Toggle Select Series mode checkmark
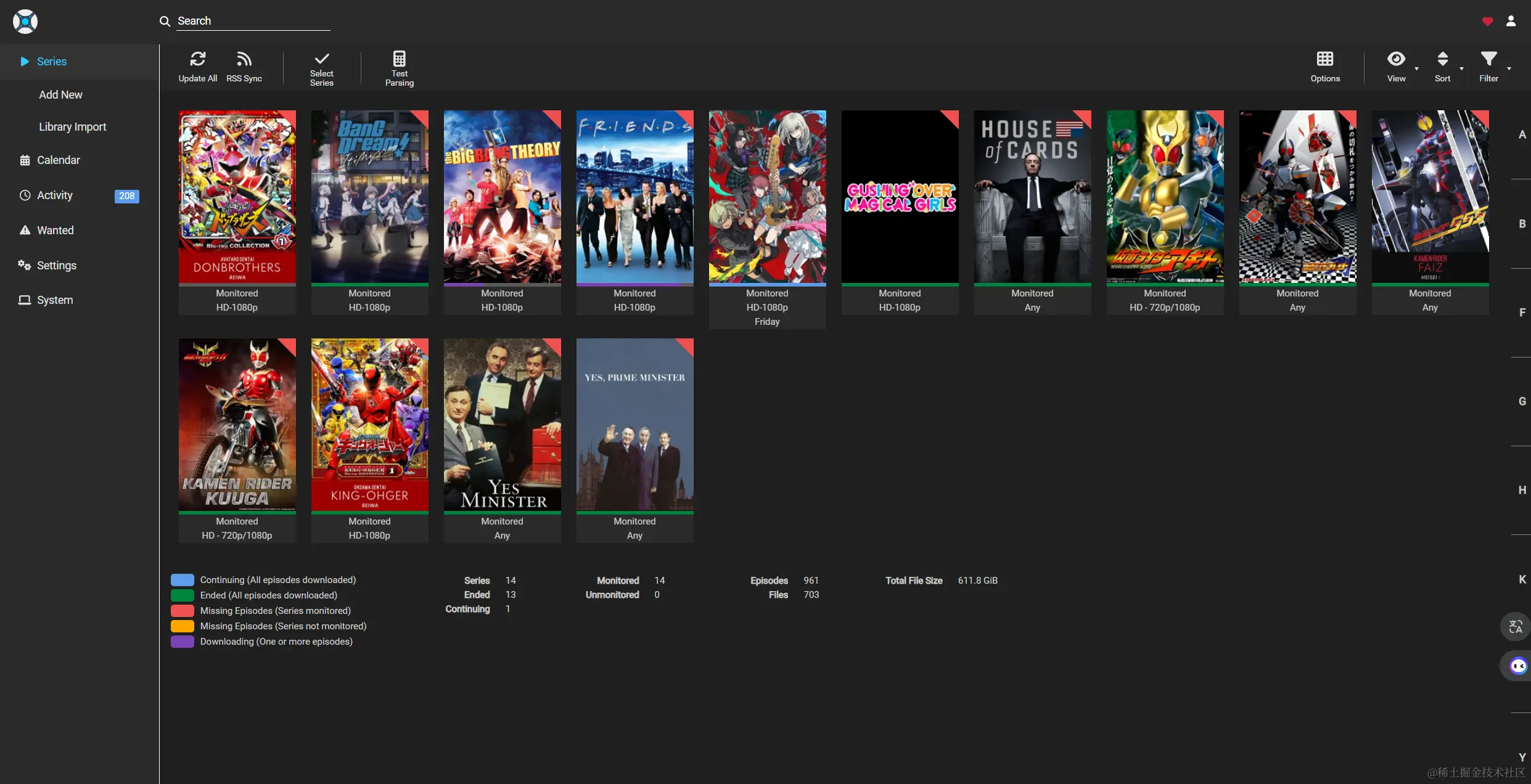The image size is (1531, 784). pyautogui.click(x=321, y=59)
